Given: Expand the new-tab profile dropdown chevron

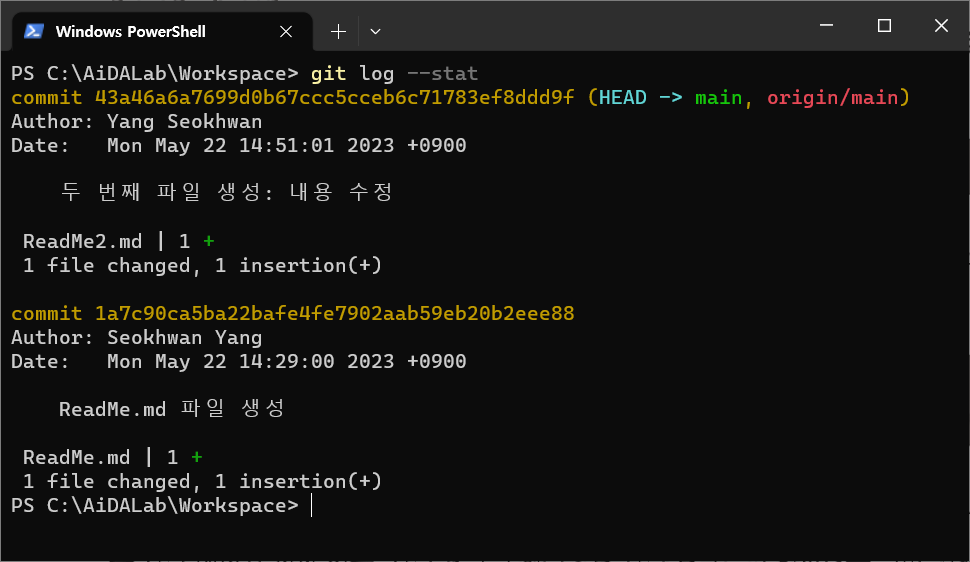Looking at the screenshot, I should 375,32.
